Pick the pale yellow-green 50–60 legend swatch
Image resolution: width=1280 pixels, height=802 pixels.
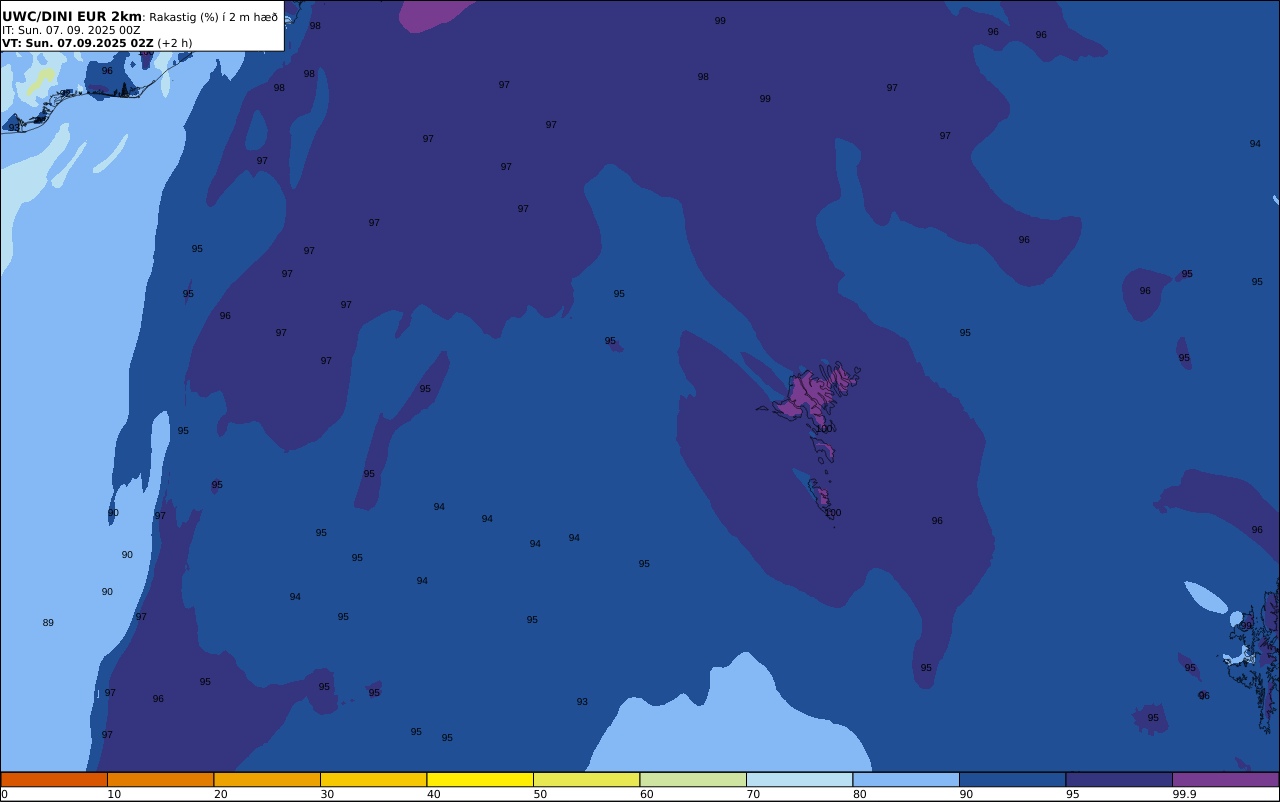coord(586,779)
